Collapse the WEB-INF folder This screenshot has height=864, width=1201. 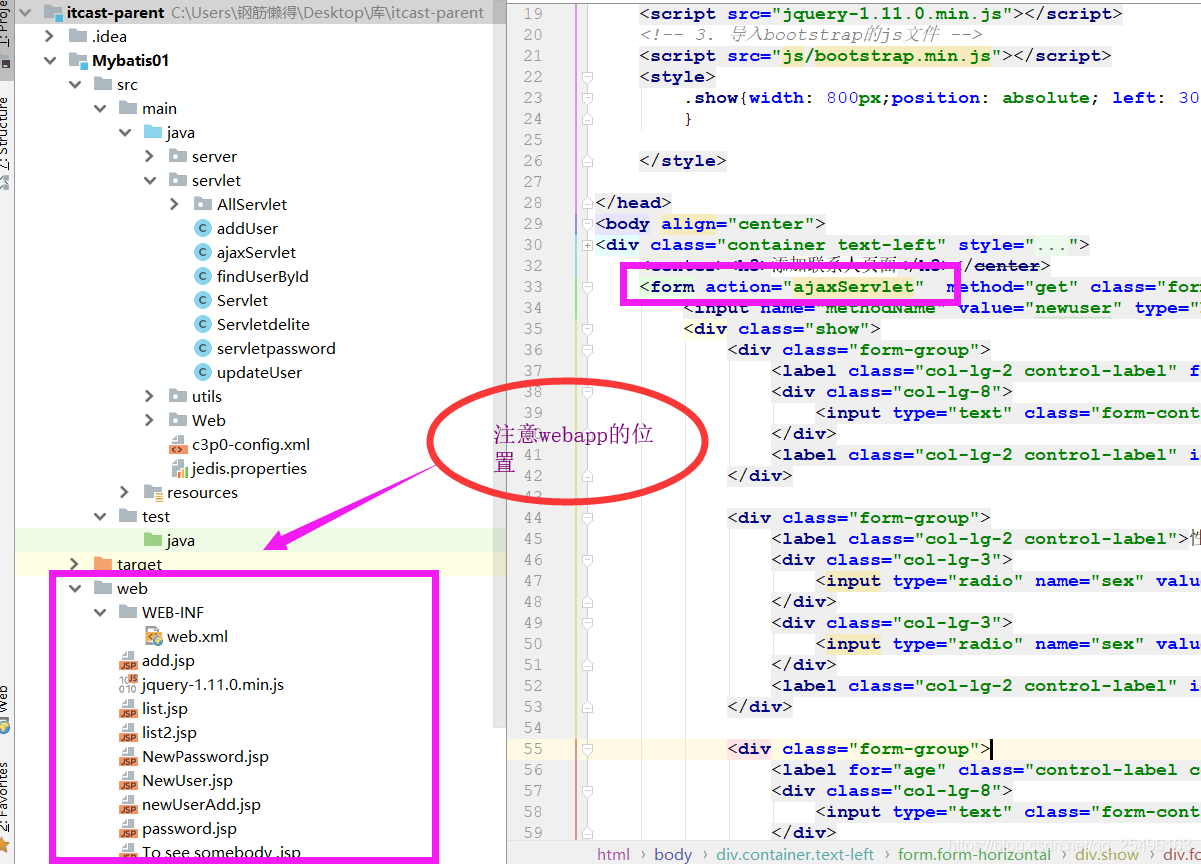[100, 612]
